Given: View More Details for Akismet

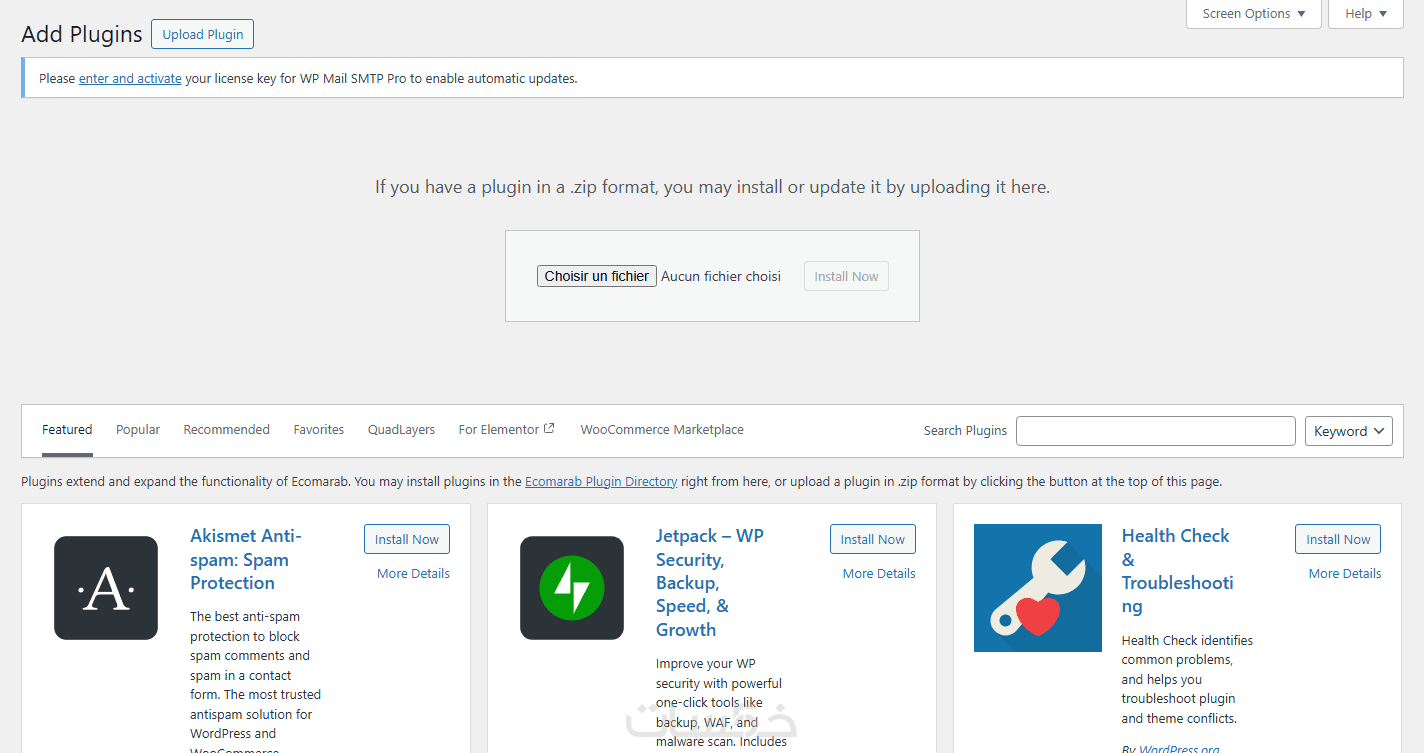Looking at the screenshot, I should pos(413,573).
